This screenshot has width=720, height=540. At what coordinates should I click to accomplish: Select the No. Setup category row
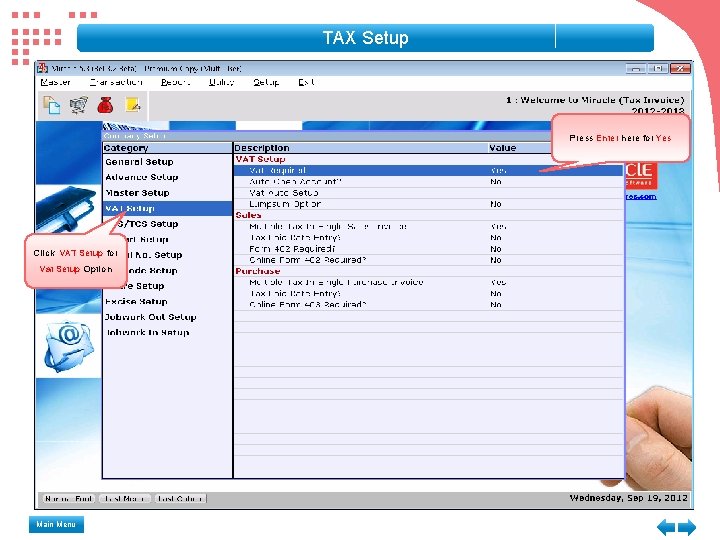click(168, 255)
